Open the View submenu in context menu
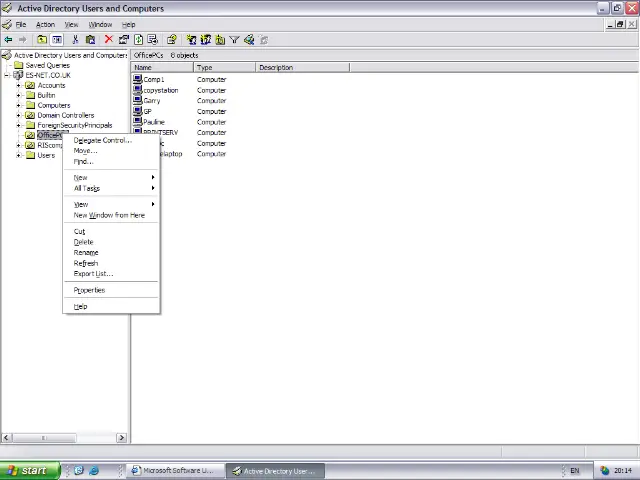 tap(111, 204)
